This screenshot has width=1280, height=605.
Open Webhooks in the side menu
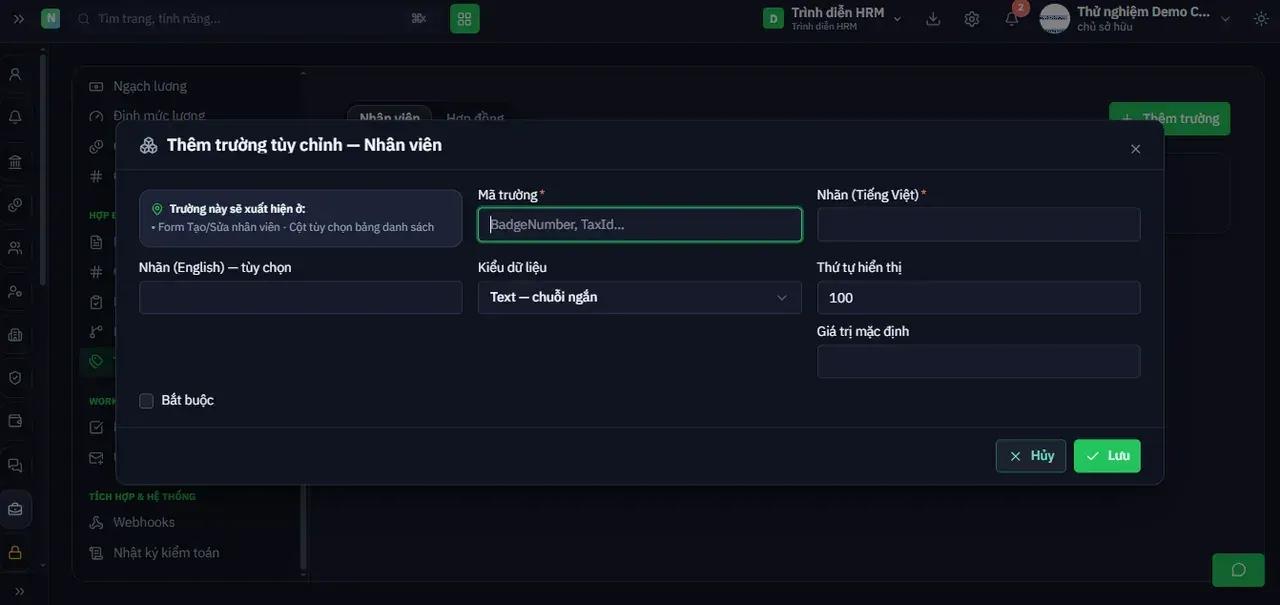point(144,522)
